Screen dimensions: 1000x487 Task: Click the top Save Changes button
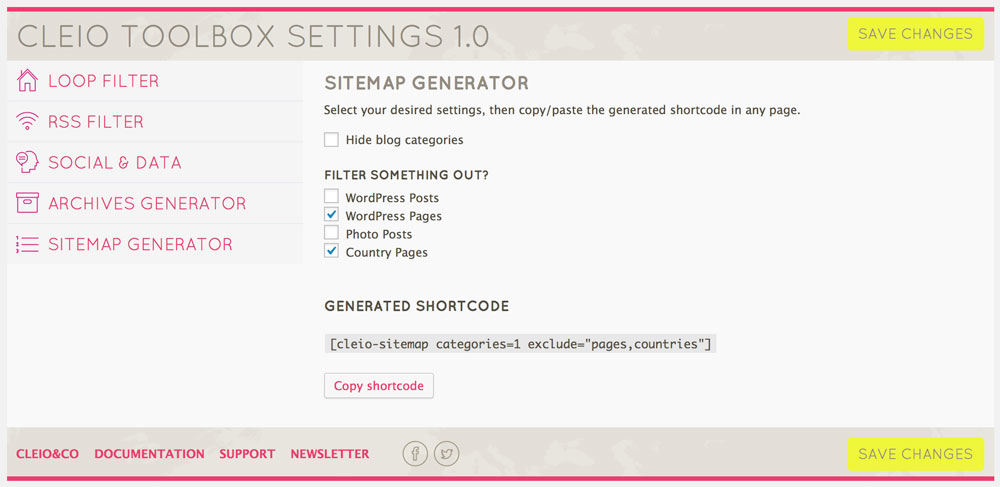point(915,34)
